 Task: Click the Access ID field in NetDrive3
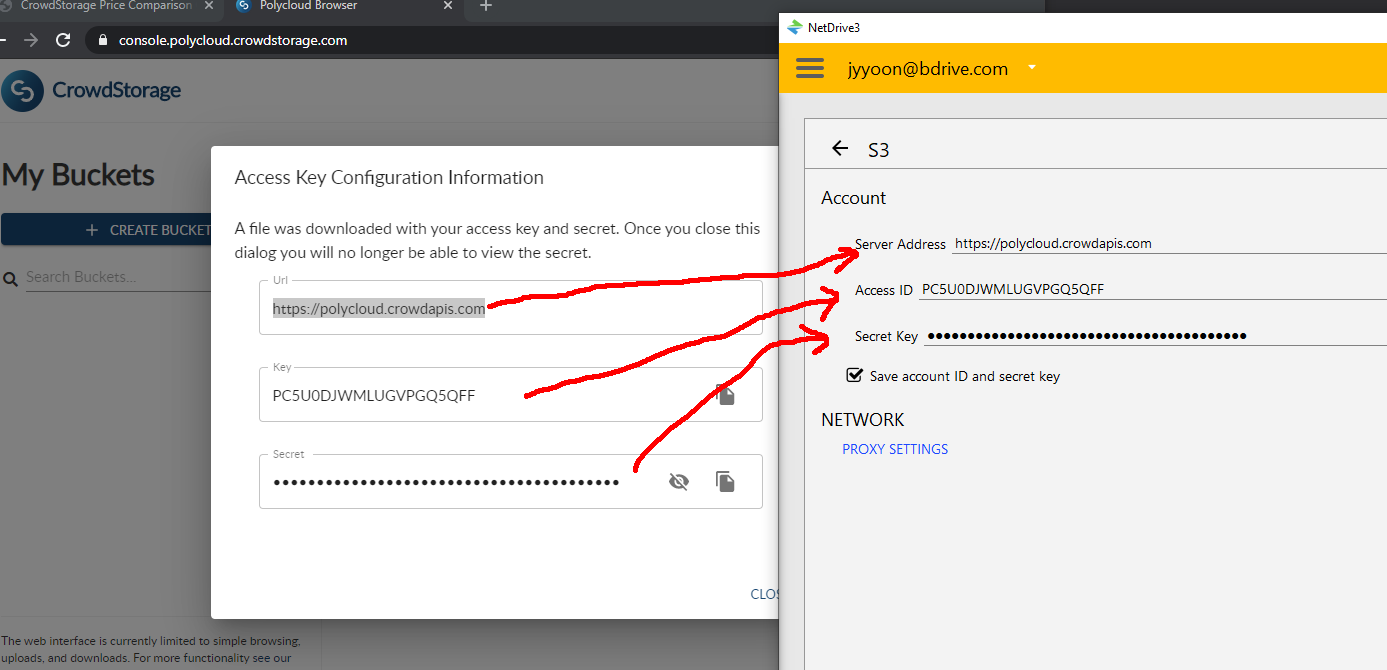(1153, 290)
